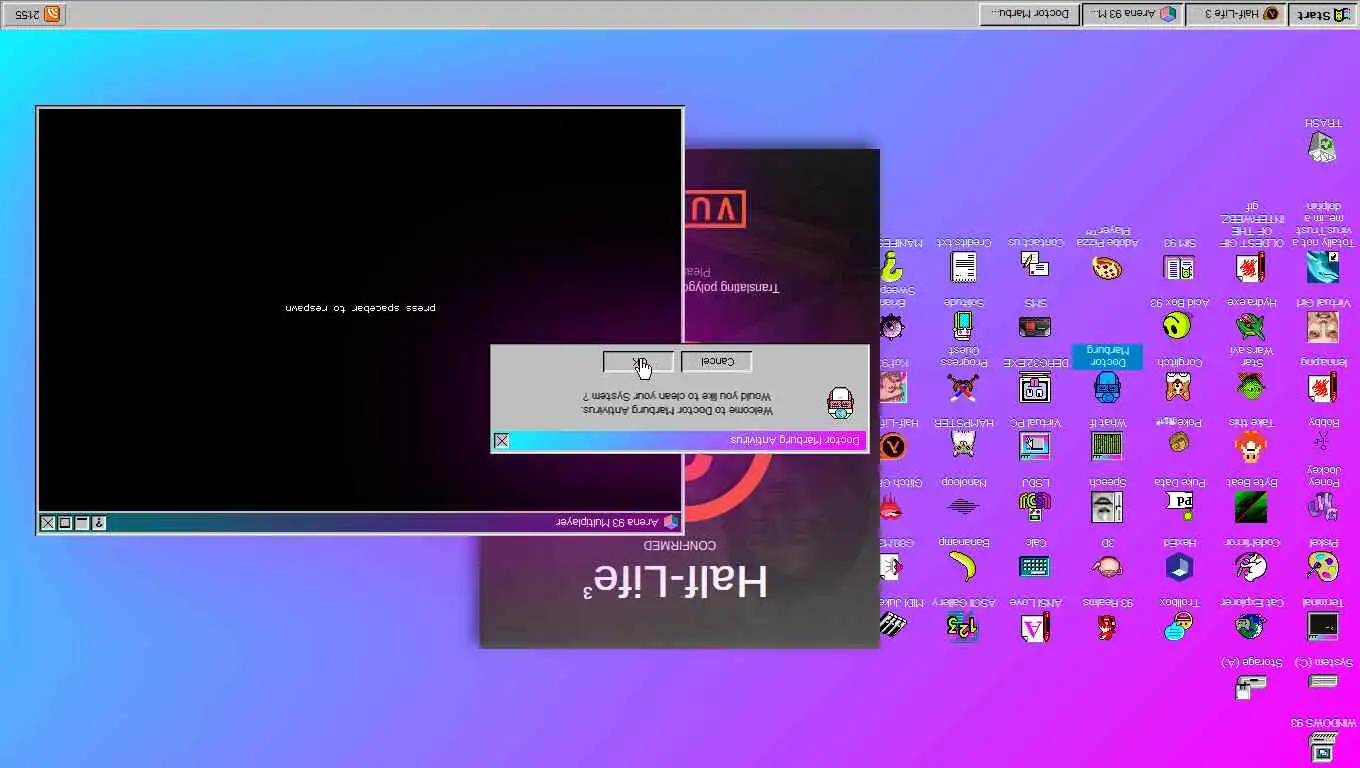Launch the Sim 93 icon
This screenshot has height=768, width=1360.
(1179, 267)
